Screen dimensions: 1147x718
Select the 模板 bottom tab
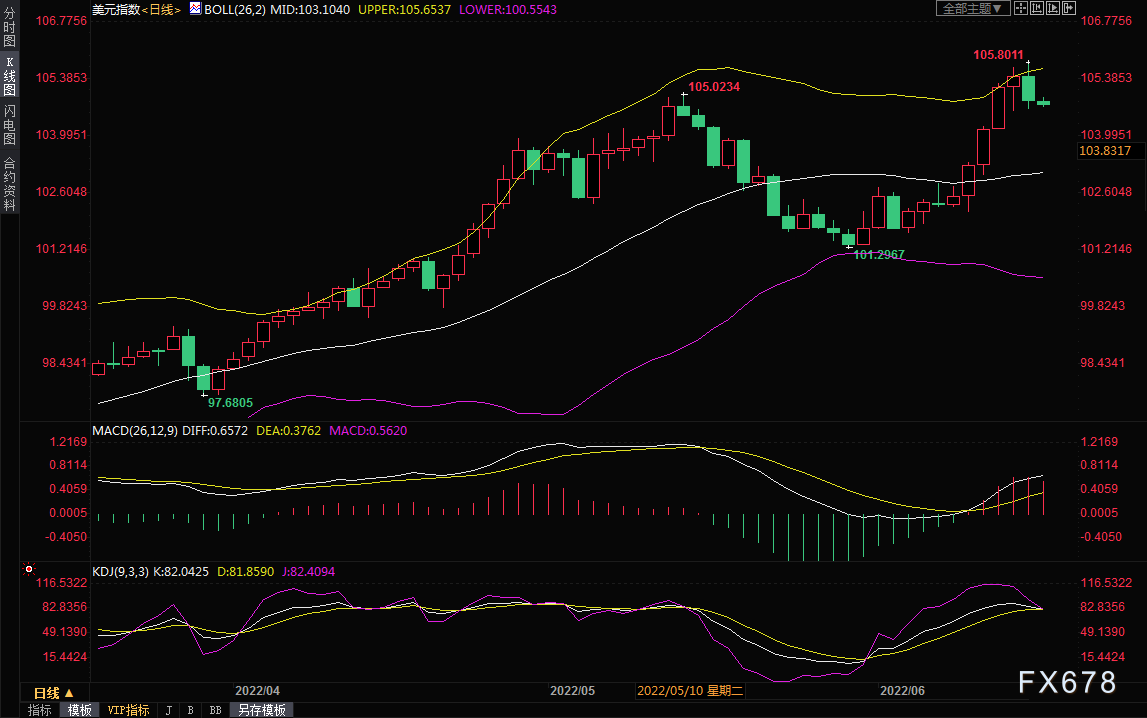coord(80,710)
